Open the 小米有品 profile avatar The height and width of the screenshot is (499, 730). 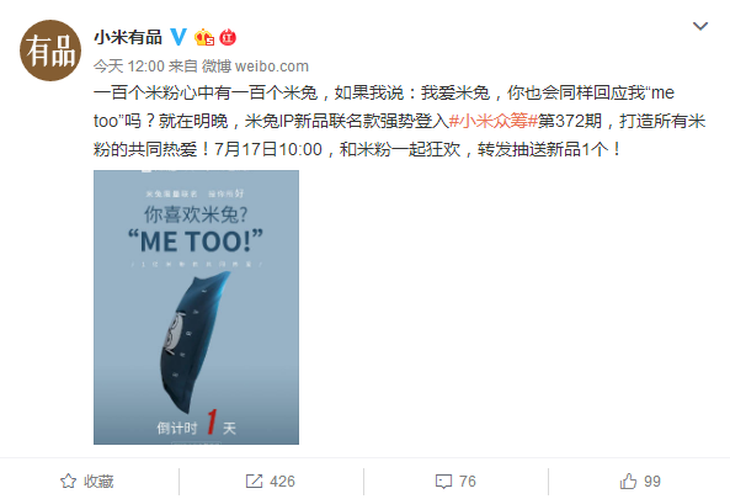(50, 50)
